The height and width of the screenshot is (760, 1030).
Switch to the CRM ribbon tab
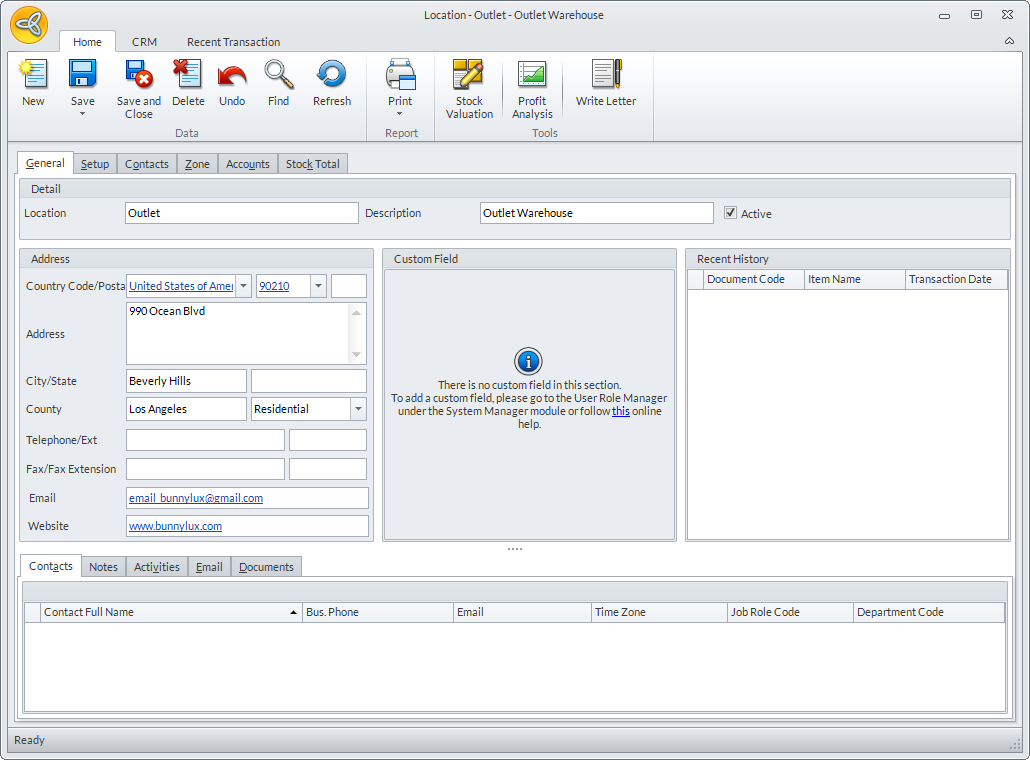144,42
